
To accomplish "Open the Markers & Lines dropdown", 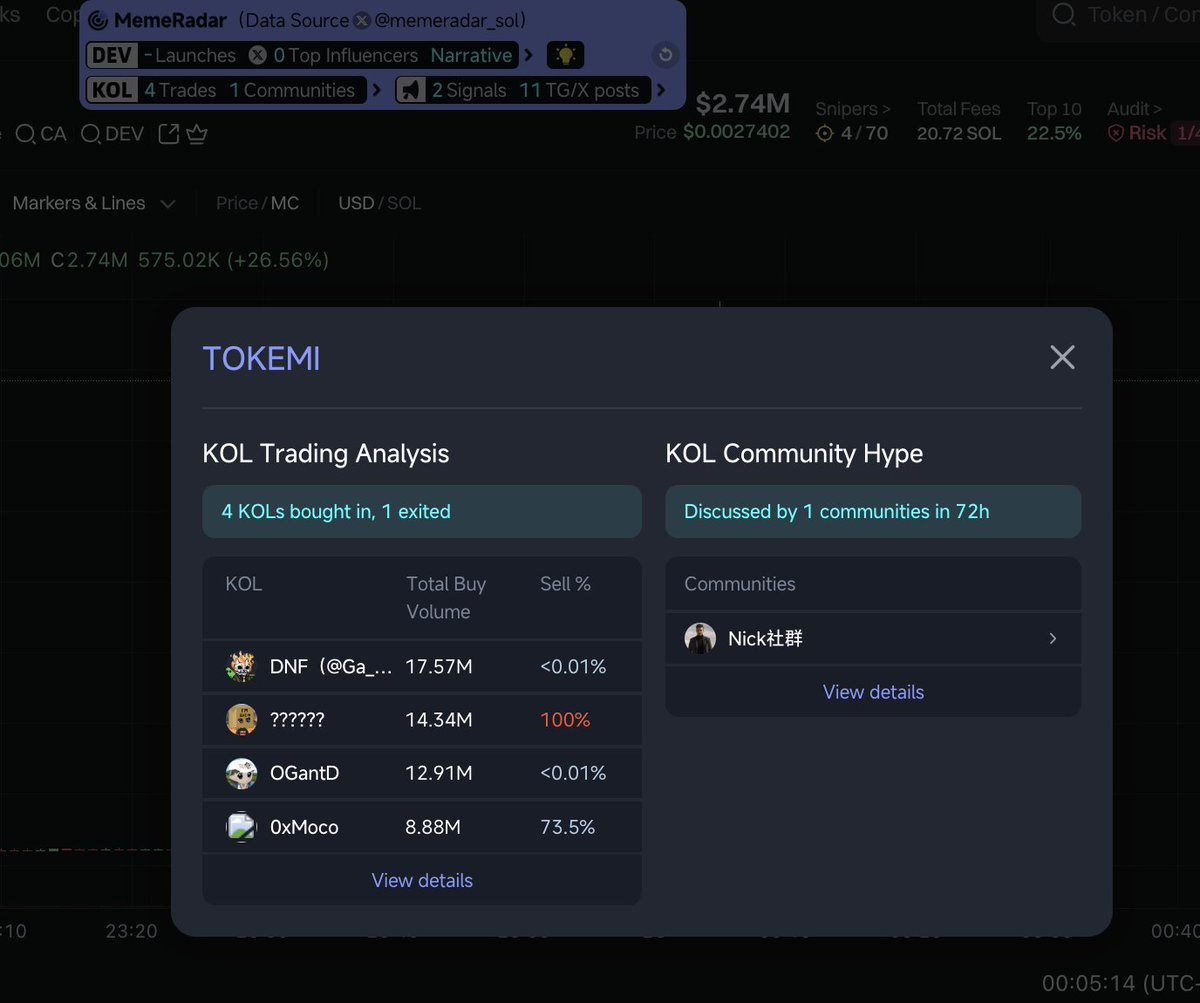I will (94, 203).
